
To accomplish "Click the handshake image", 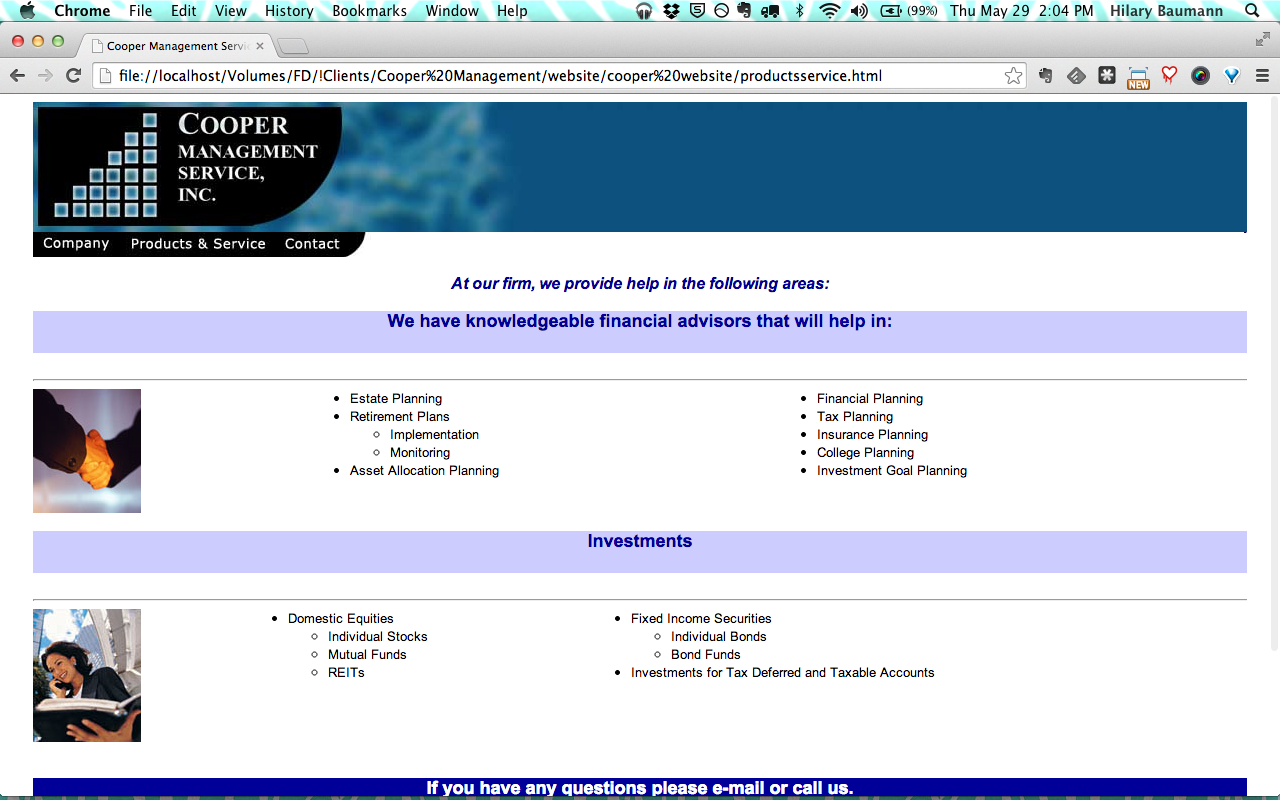I will [87, 451].
